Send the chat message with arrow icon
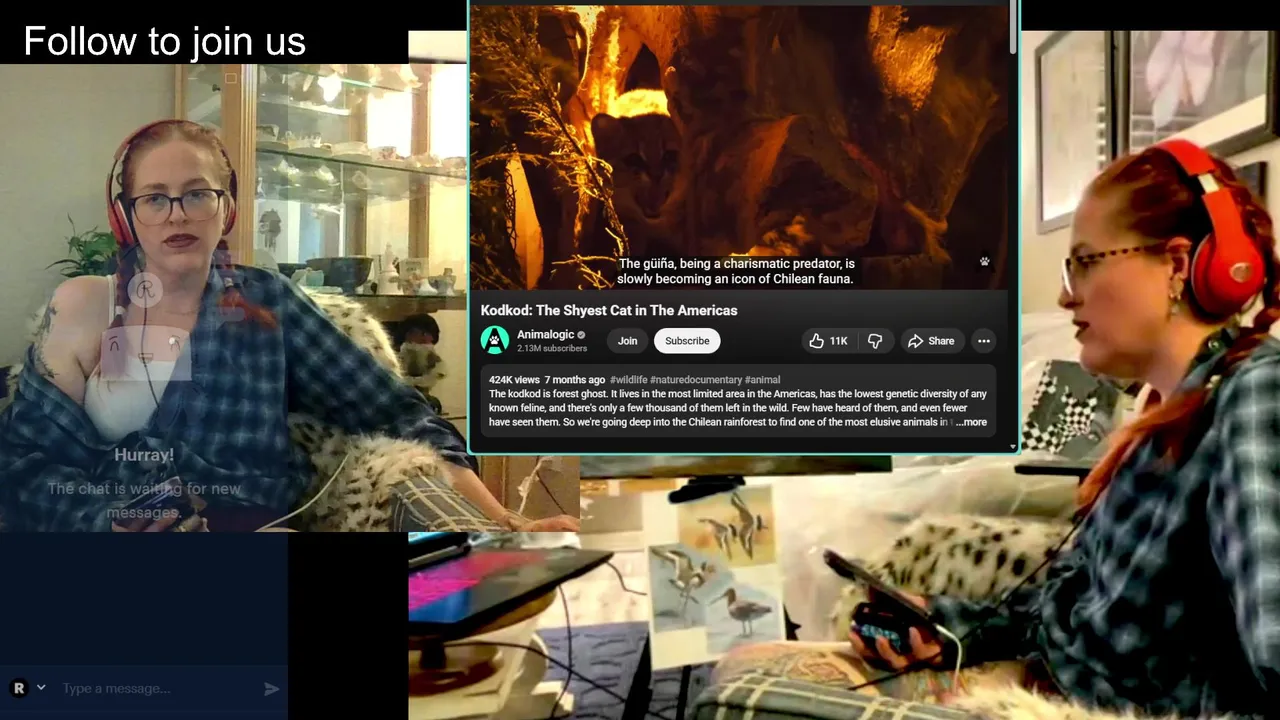 pyautogui.click(x=271, y=688)
